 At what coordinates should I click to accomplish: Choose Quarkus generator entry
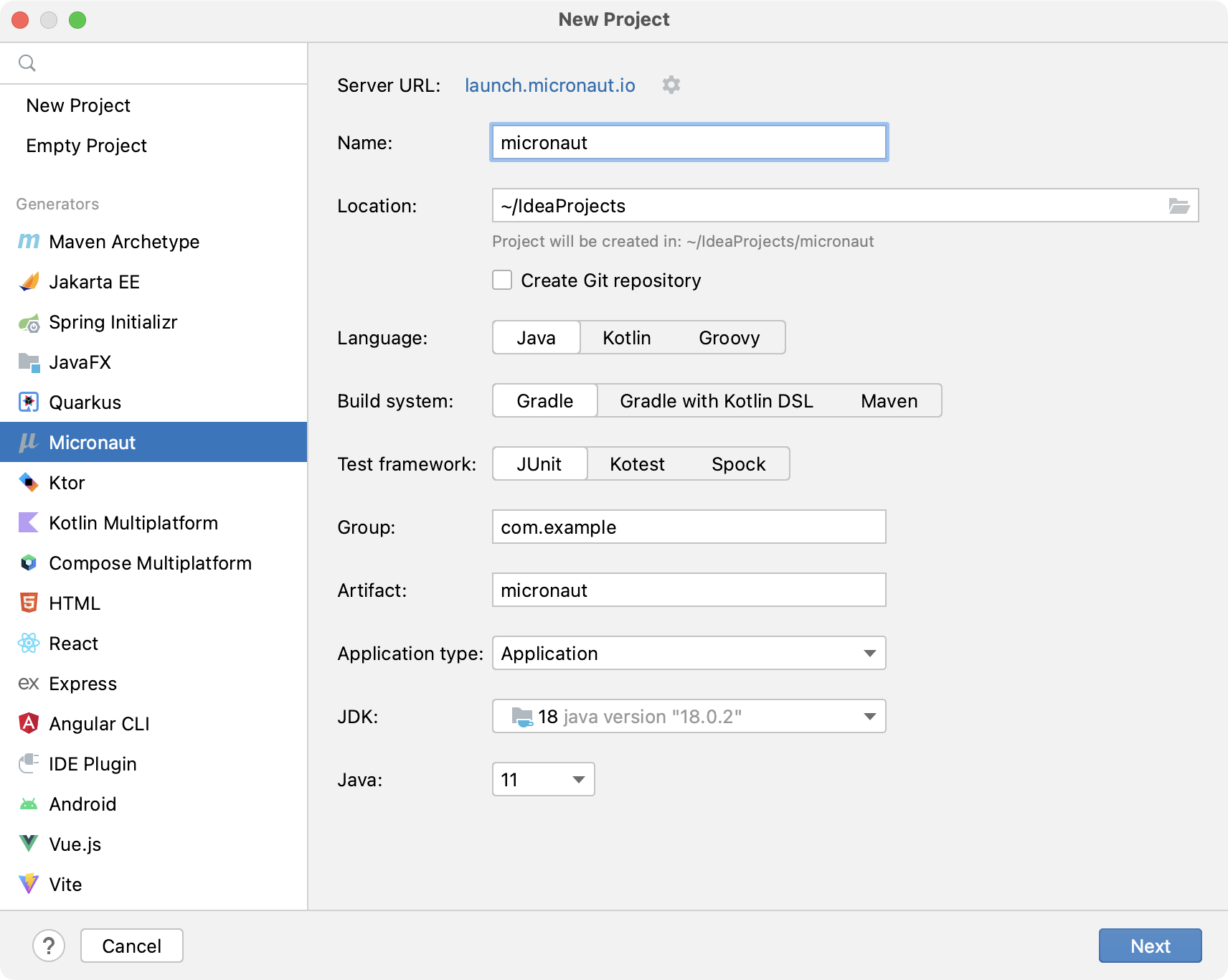pos(153,402)
